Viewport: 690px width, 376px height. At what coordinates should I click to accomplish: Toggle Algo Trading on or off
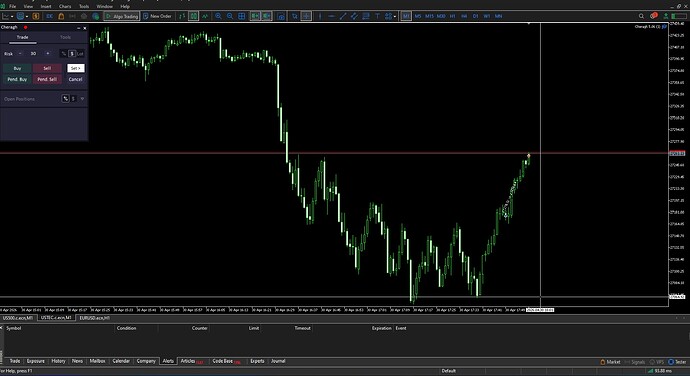coord(121,16)
